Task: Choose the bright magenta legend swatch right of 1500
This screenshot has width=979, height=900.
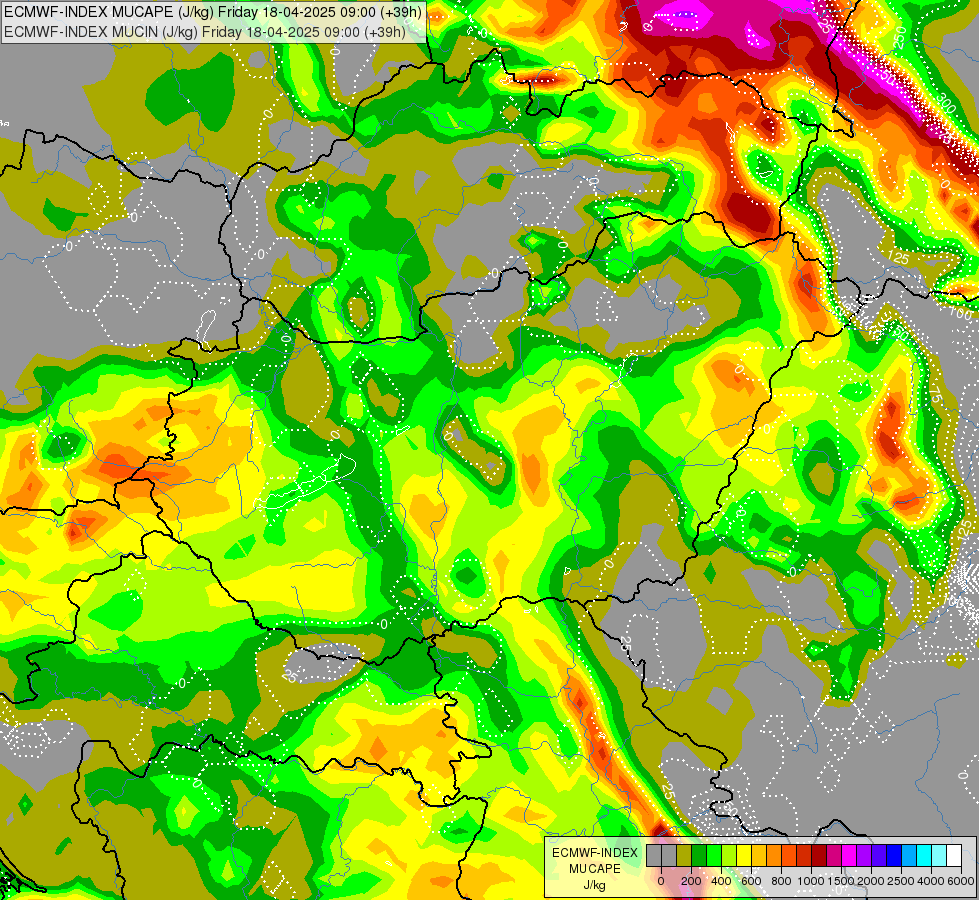Action: tap(849, 856)
